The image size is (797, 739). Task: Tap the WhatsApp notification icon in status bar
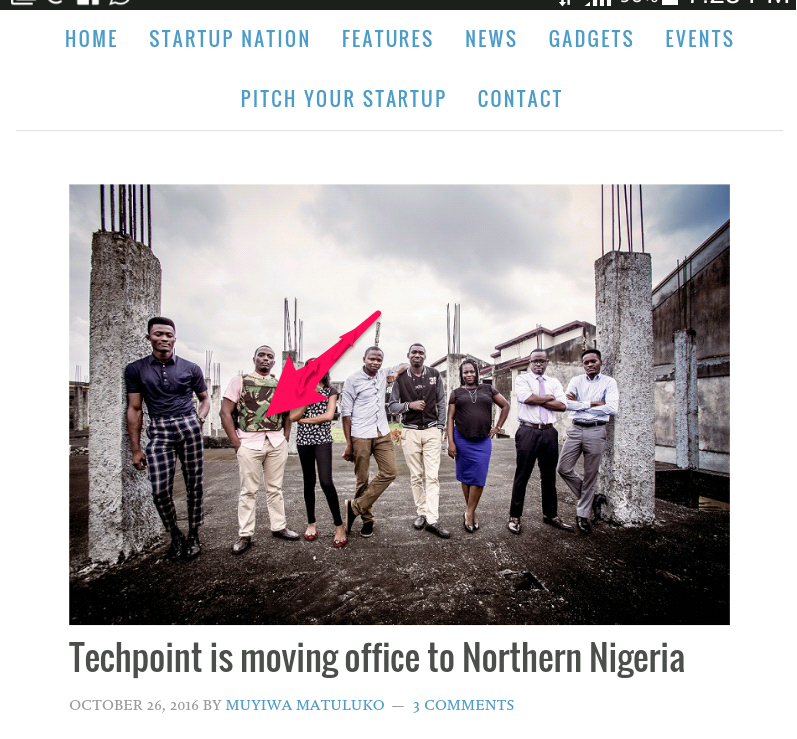click(120, 2)
